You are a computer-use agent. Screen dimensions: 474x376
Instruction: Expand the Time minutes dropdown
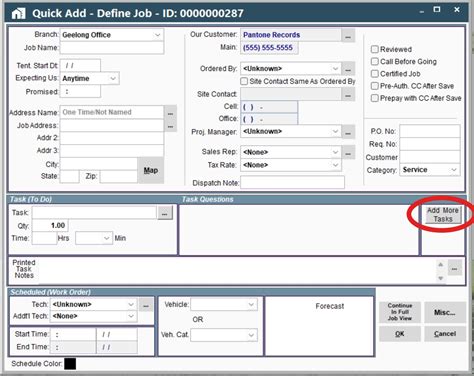pyautogui.click(x=106, y=238)
